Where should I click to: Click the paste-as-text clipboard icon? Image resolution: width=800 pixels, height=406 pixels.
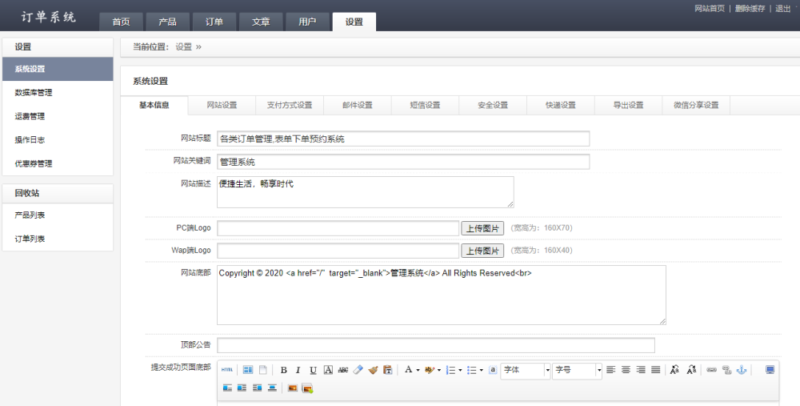(x=388, y=370)
